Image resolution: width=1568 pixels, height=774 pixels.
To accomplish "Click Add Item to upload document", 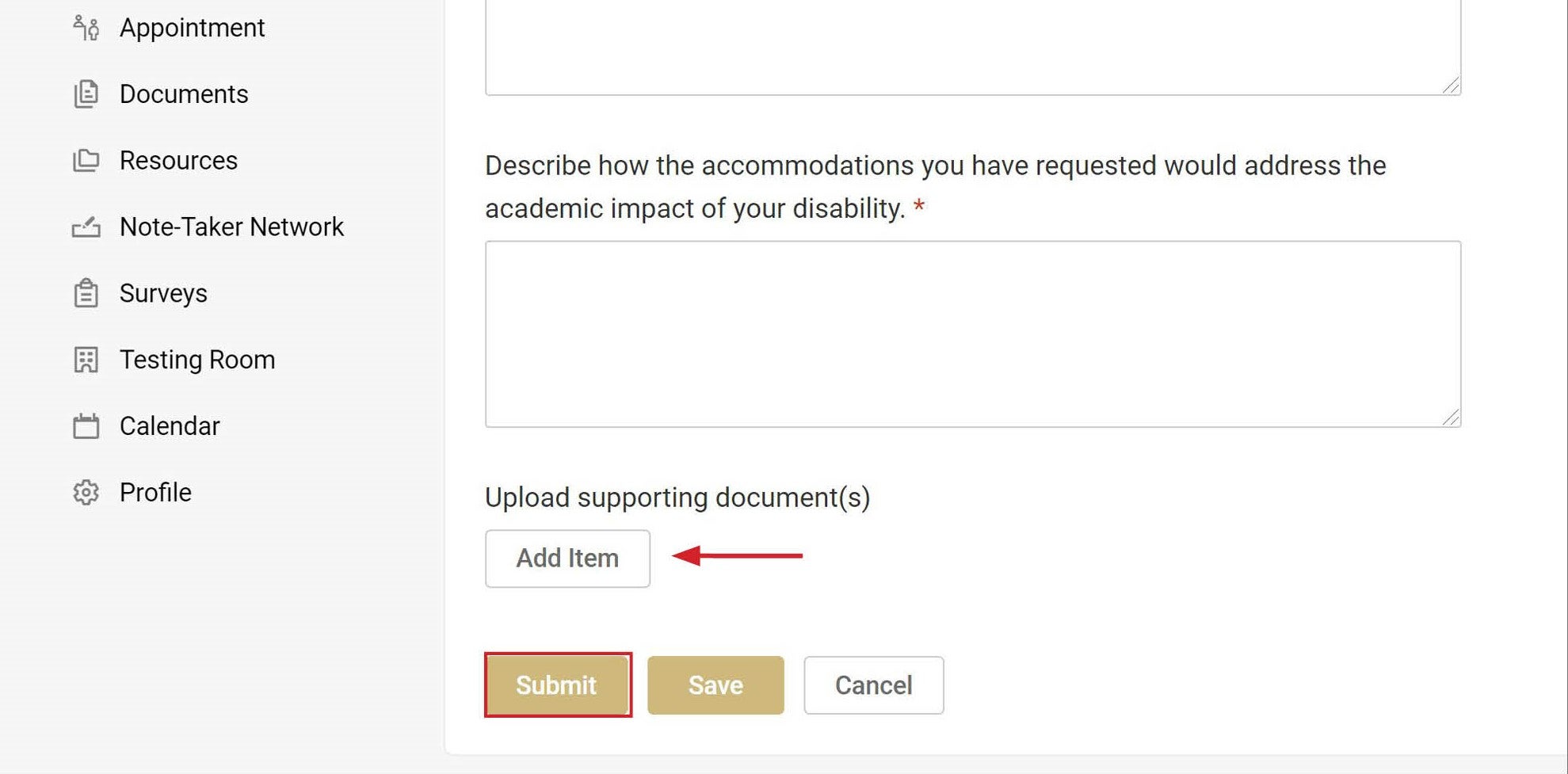I will tap(567, 559).
